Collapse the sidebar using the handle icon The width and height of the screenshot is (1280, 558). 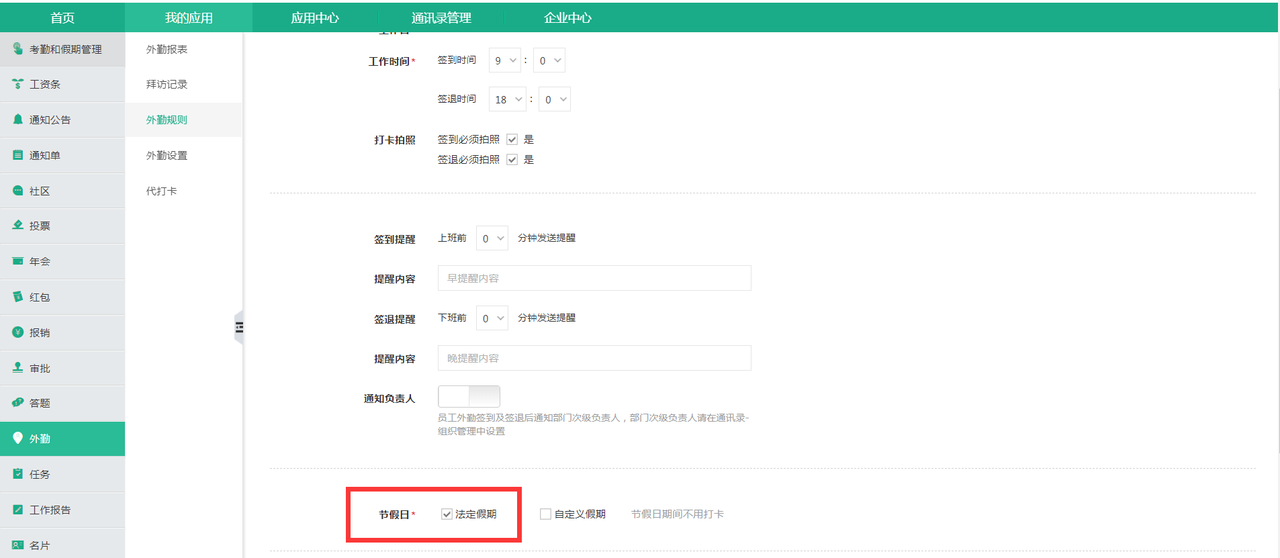click(239, 326)
